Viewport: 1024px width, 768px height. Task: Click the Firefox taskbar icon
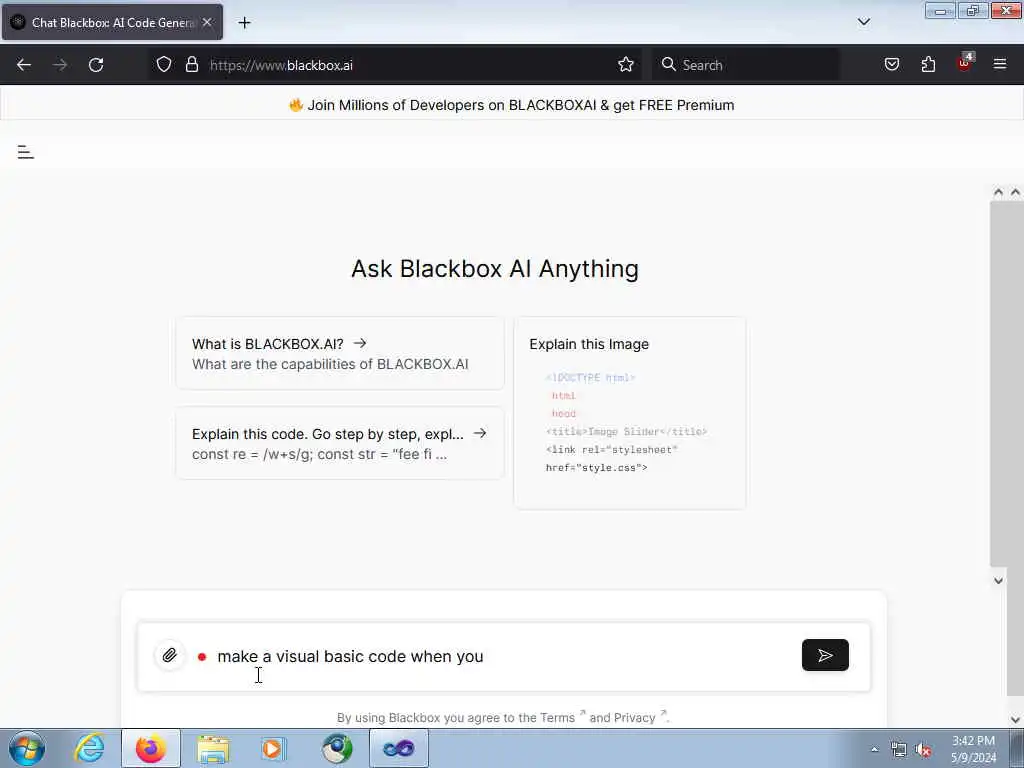coord(151,748)
